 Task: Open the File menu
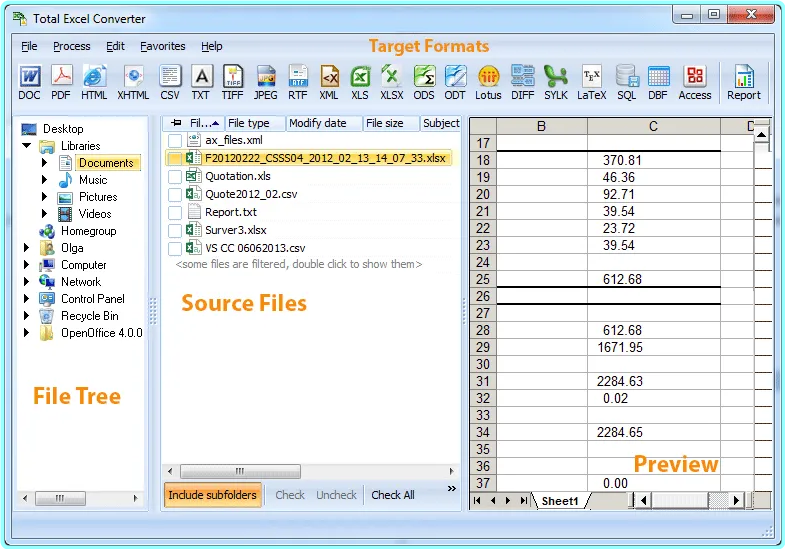[x=29, y=46]
